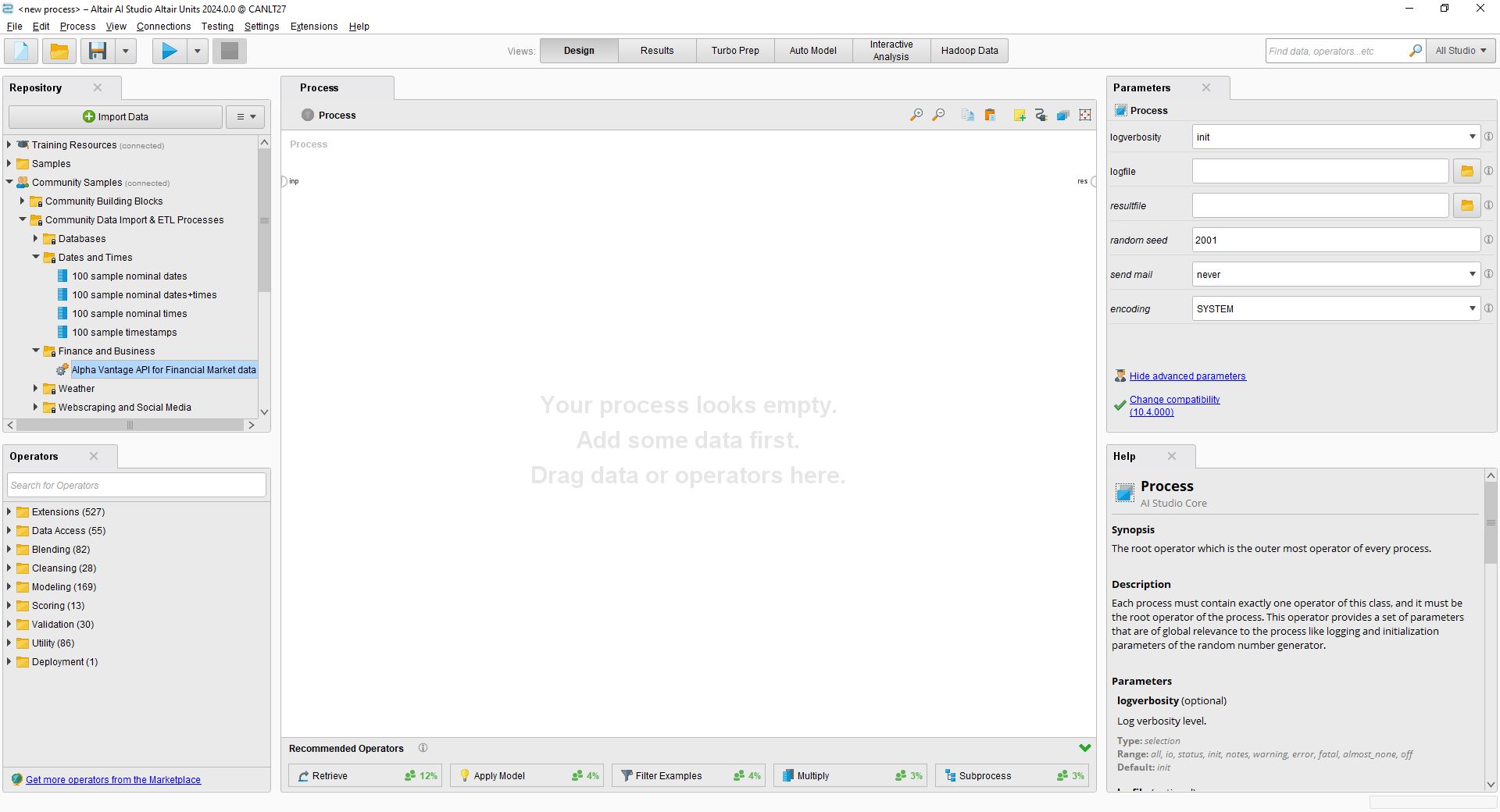Click the auto-wire connect ports icon
The width and height of the screenshot is (1500, 812).
coord(1041,116)
